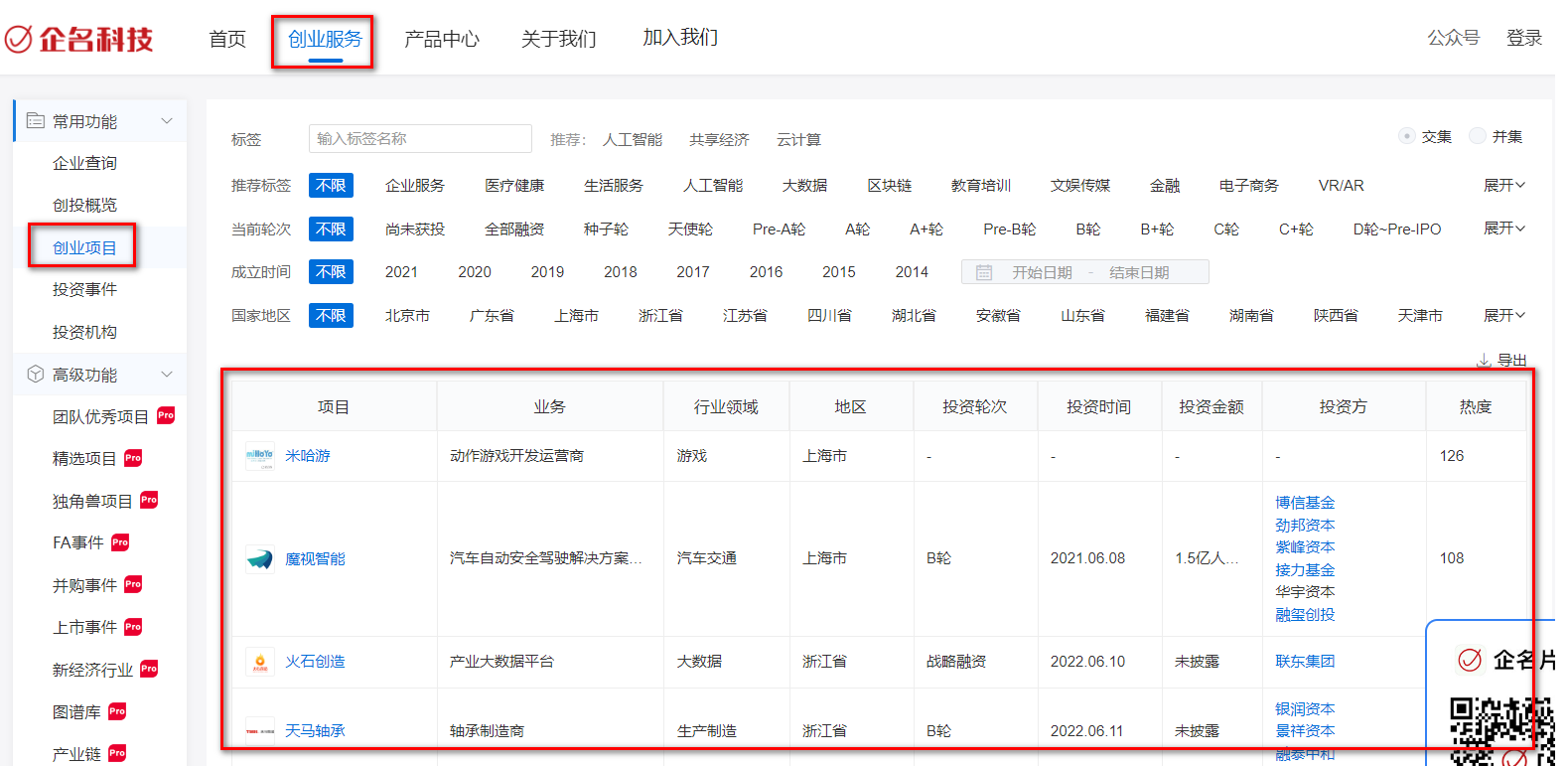The height and width of the screenshot is (766, 1568).
Task: Click the export download icon
Action: [1484, 361]
